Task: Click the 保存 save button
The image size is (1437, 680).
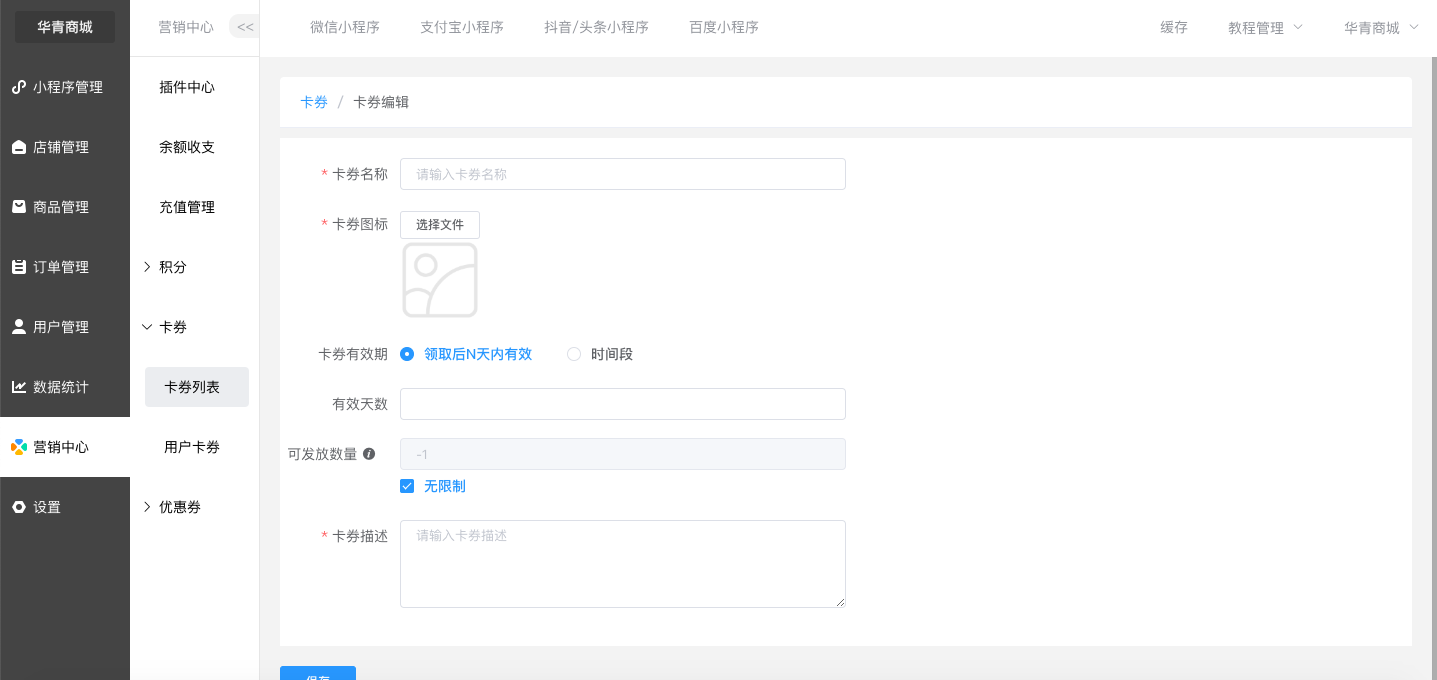Action: pos(318,673)
